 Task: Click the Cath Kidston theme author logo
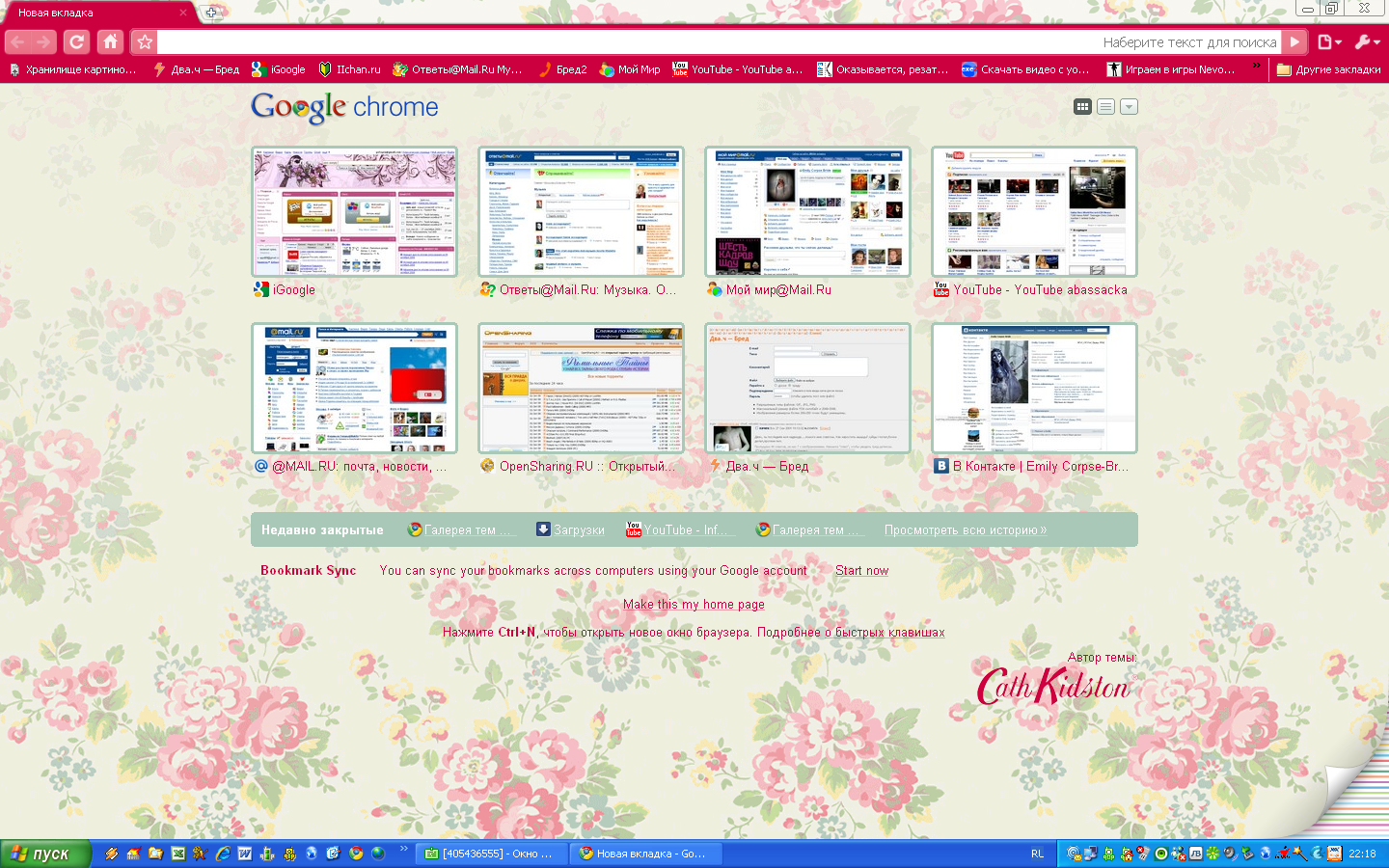(1053, 687)
